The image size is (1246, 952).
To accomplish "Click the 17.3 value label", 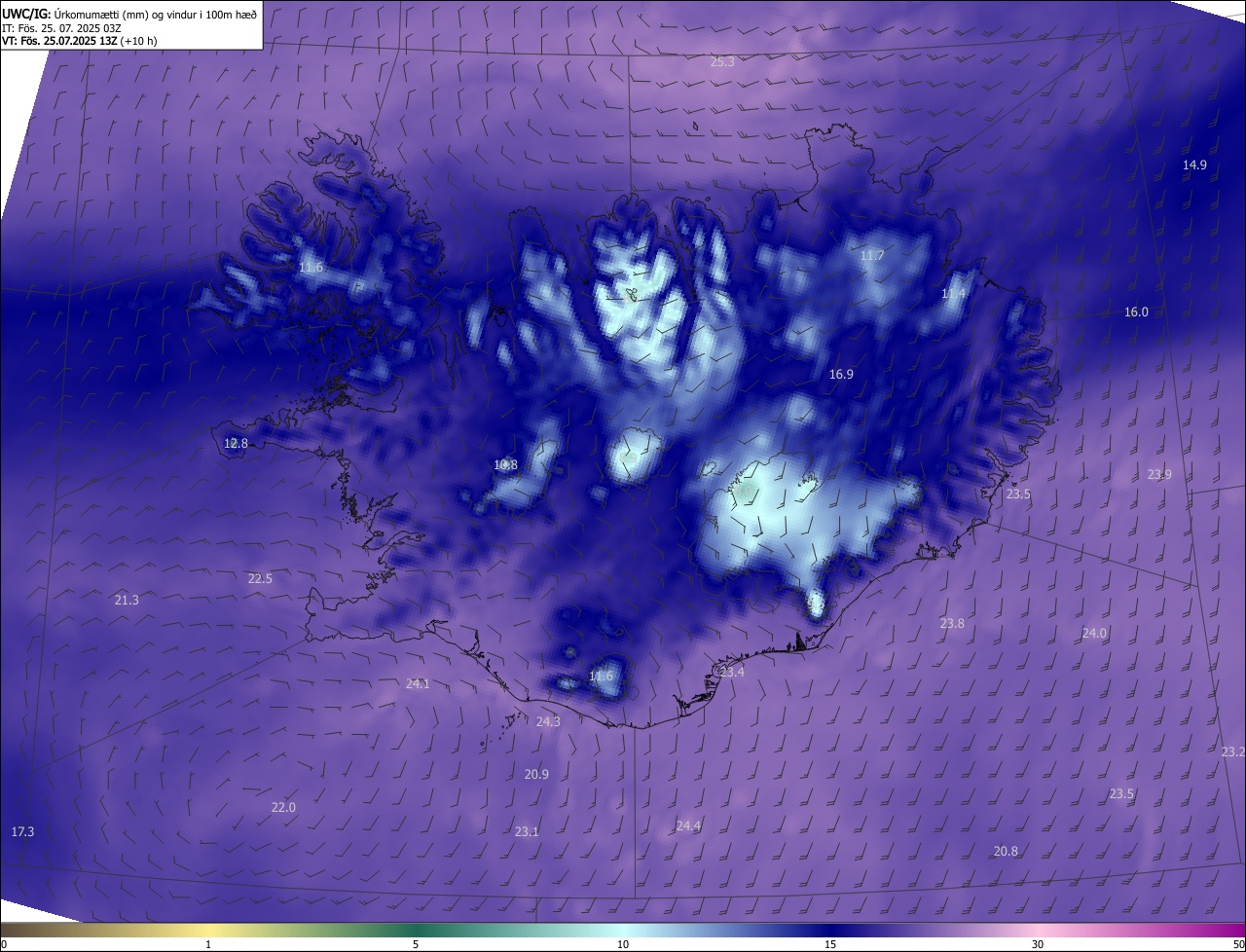I will 22,831.
